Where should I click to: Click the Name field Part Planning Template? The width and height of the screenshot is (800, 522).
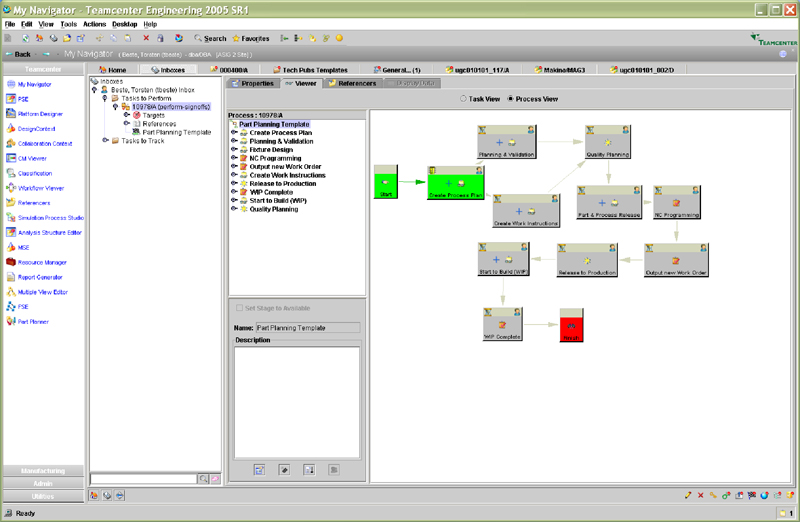(308, 328)
